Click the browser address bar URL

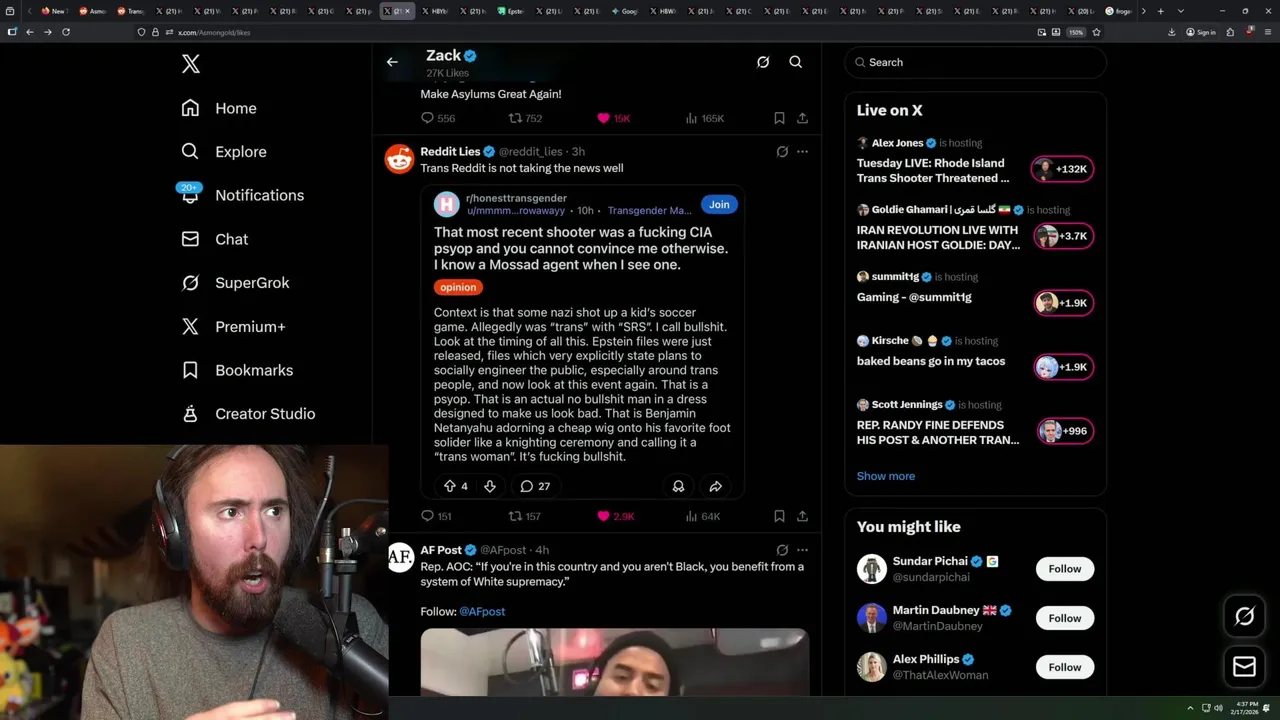(x=214, y=32)
